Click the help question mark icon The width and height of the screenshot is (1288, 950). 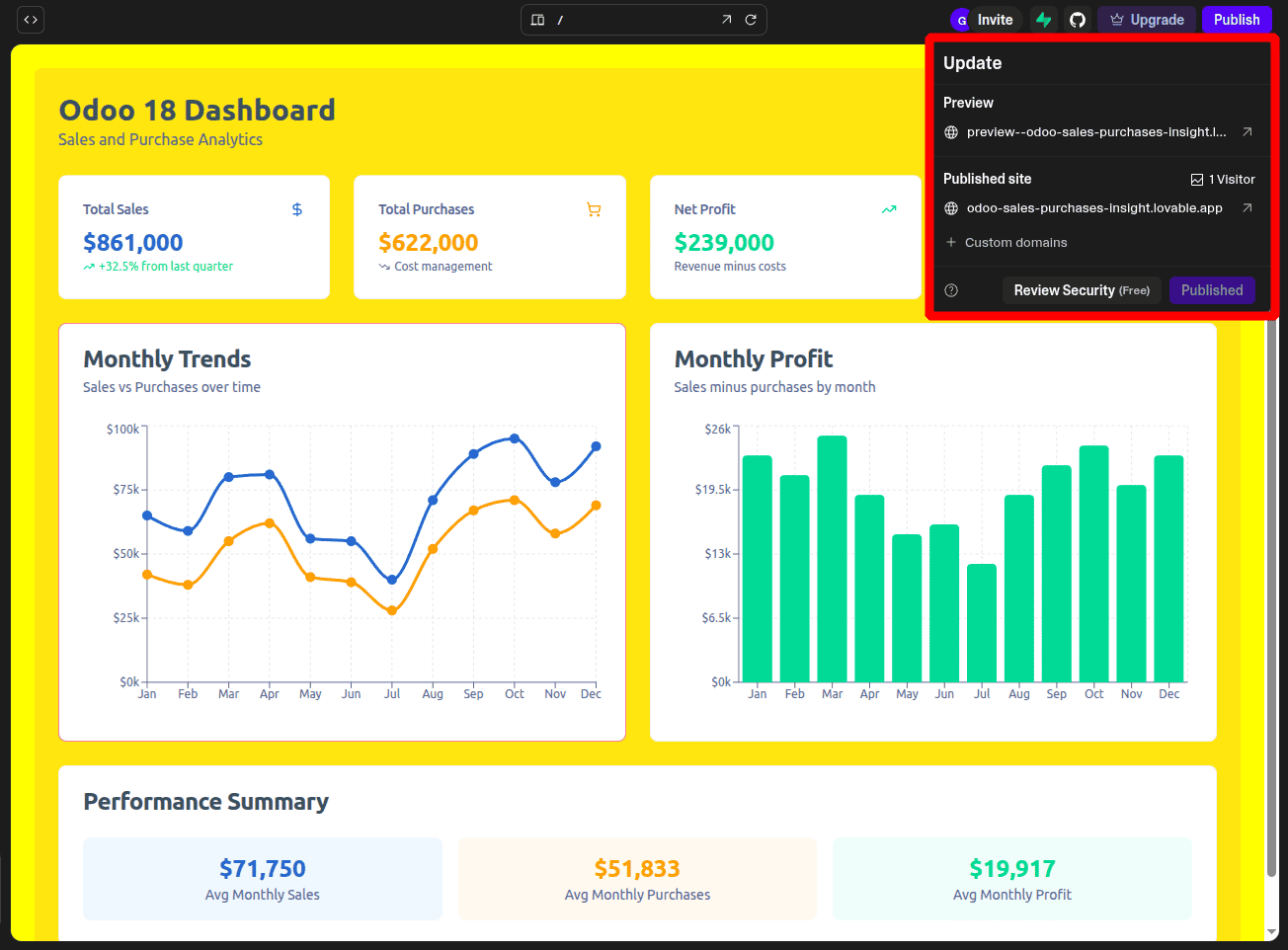pyautogui.click(x=951, y=290)
